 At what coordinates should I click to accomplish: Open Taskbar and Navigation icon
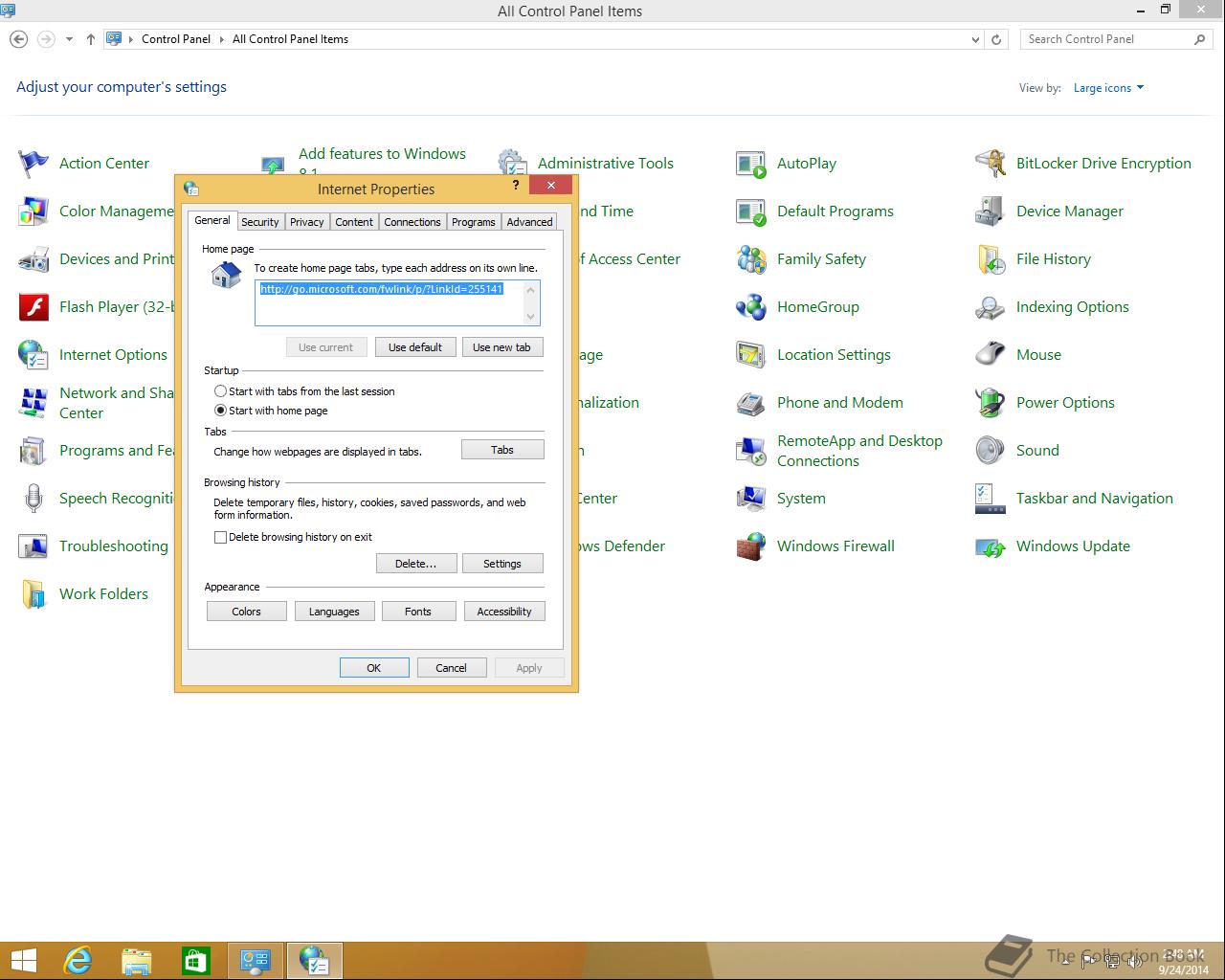coord(991,499)
